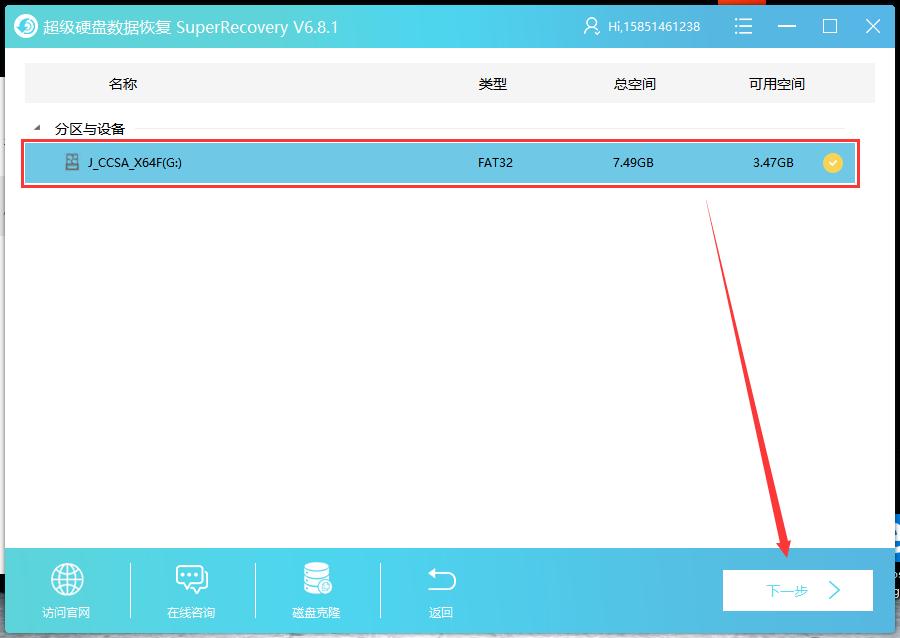Click the 类型 column header

493,84
